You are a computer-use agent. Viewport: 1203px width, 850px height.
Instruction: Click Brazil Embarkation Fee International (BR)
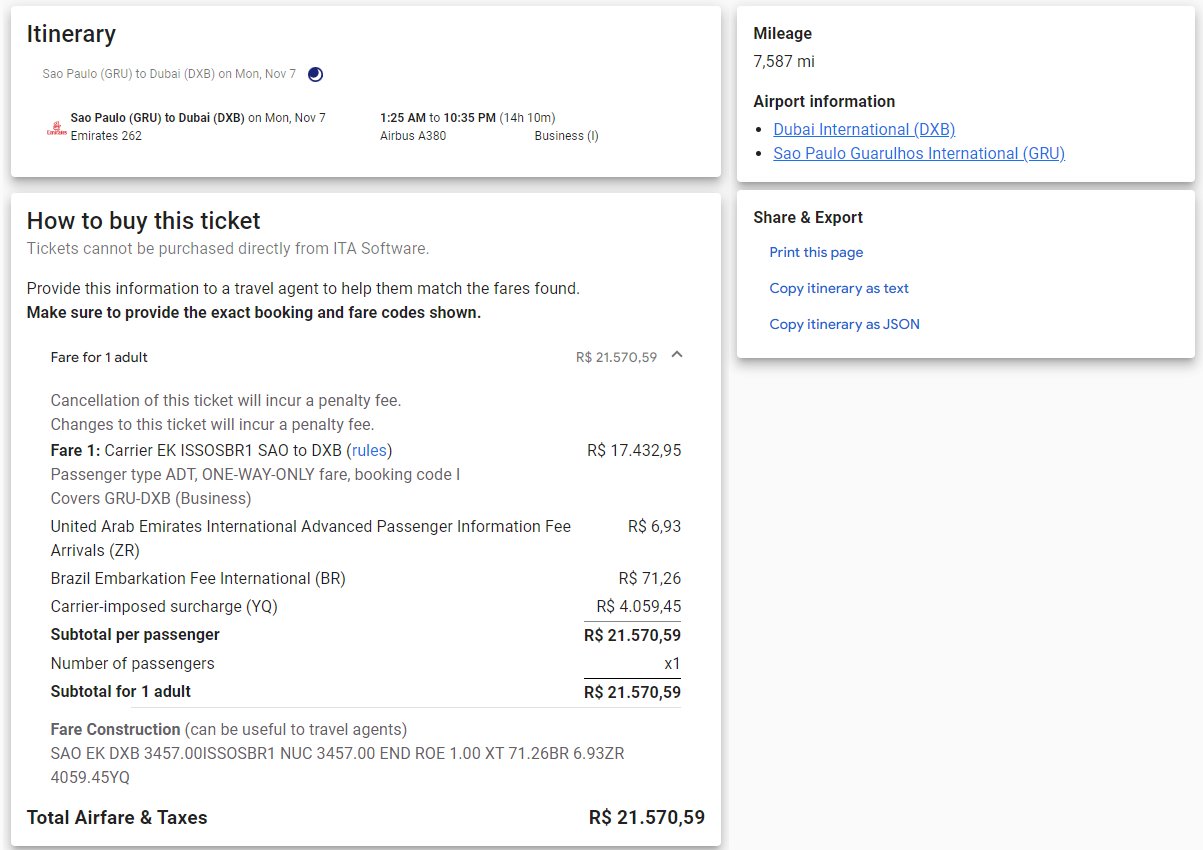(198, 578)
